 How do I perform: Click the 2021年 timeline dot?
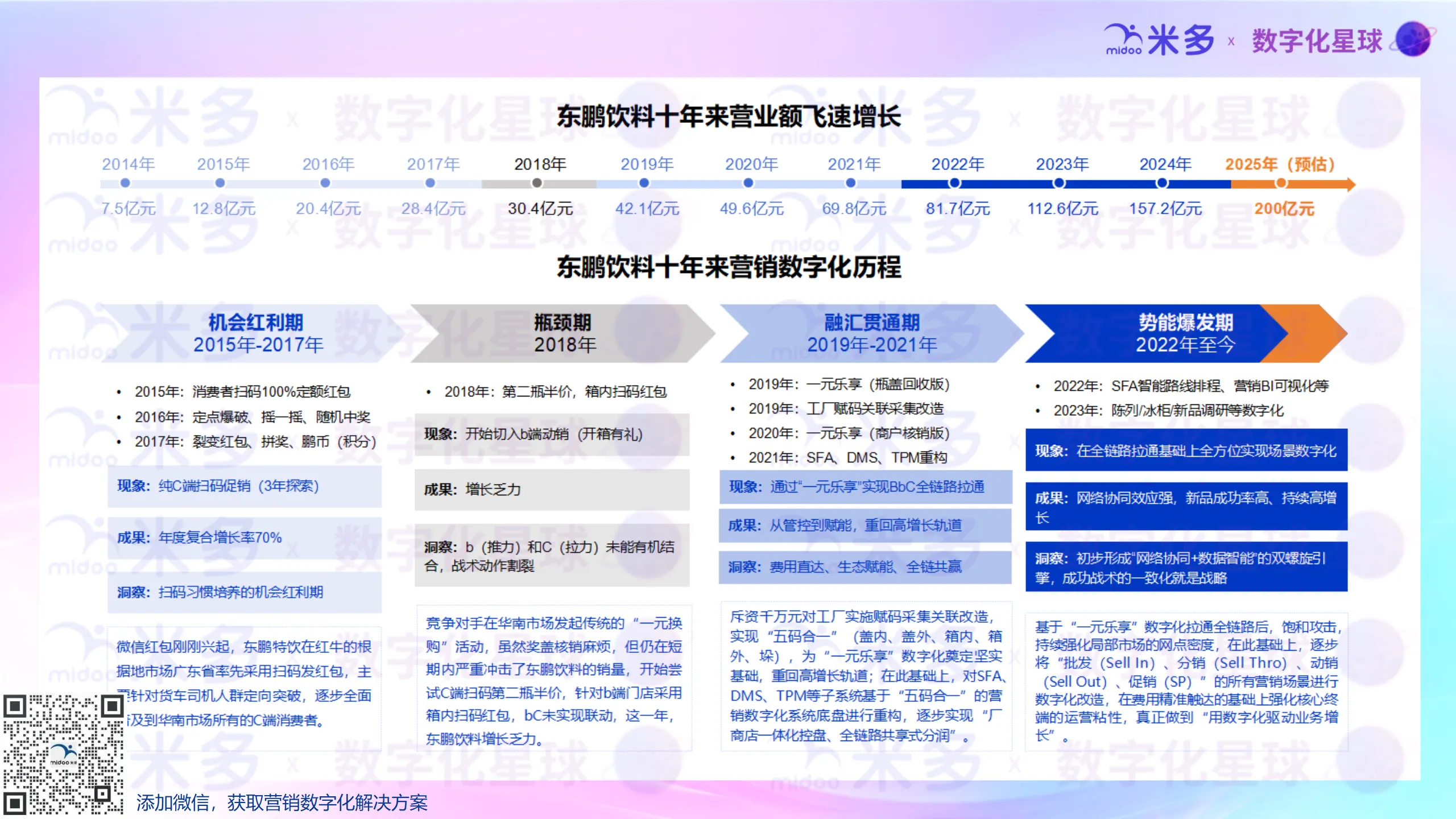pyautogui.click(x=851, y=183)
